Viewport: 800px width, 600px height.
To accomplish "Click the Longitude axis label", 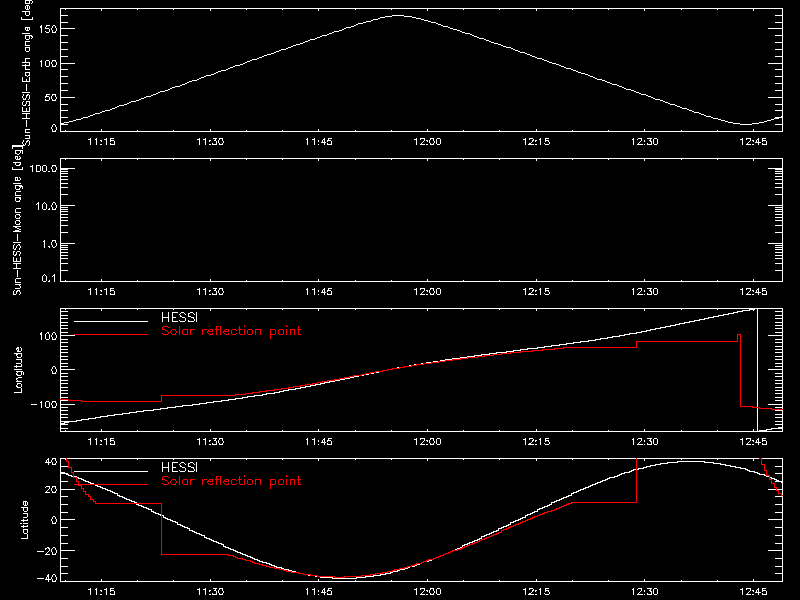I will click(x=18, y=370).
